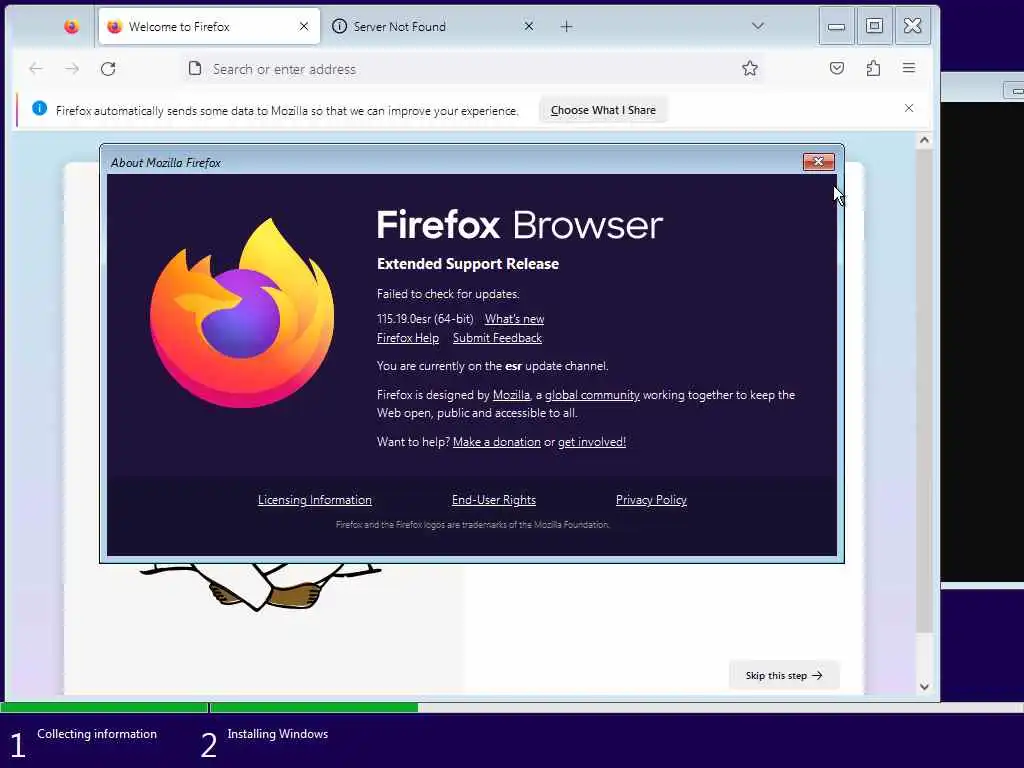Open the Save to Pocket icon
Viewport: 1024px width, 768px height.
click(837, 68)
